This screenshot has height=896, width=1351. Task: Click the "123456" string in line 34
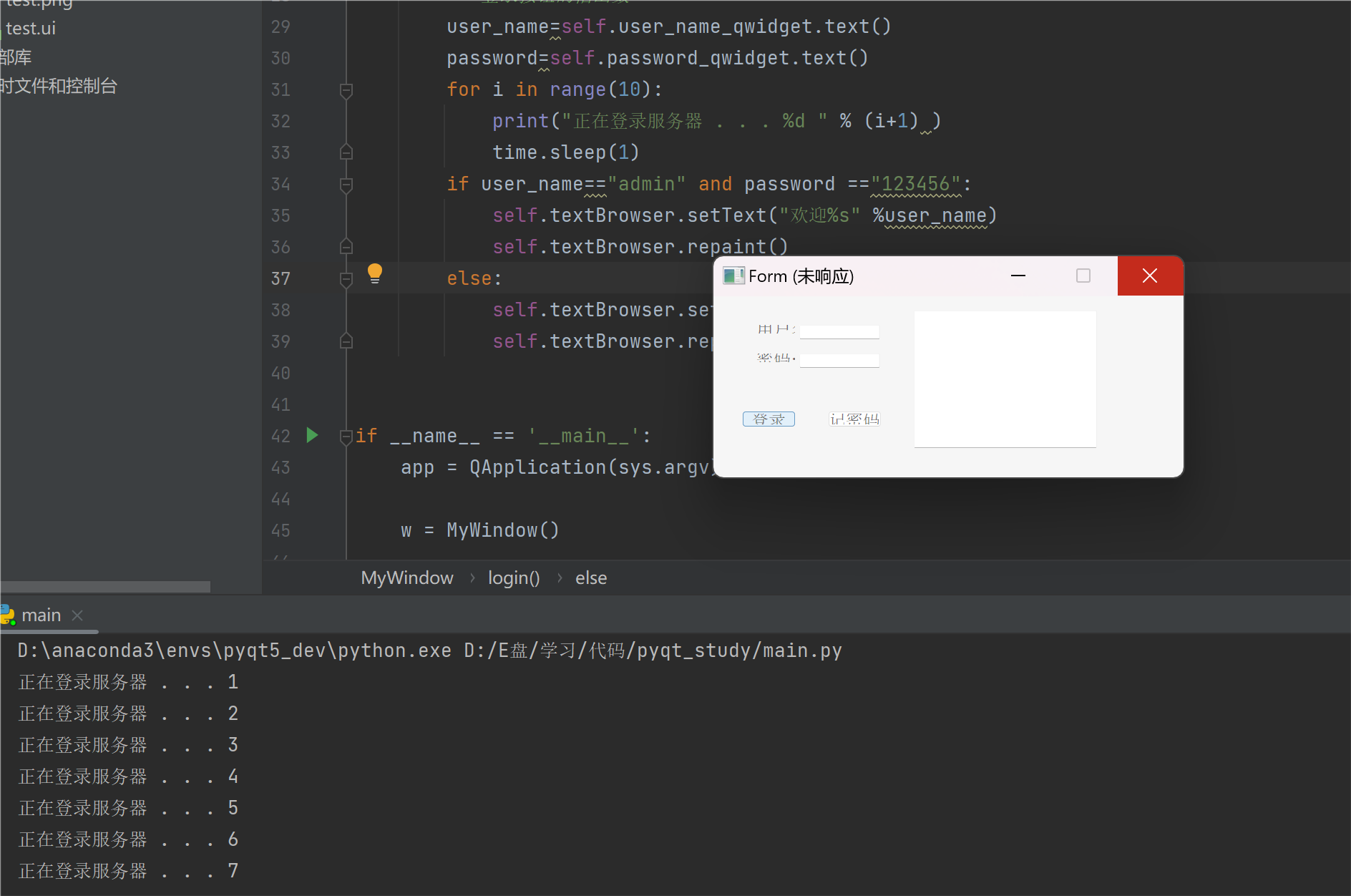coord(916,184)
